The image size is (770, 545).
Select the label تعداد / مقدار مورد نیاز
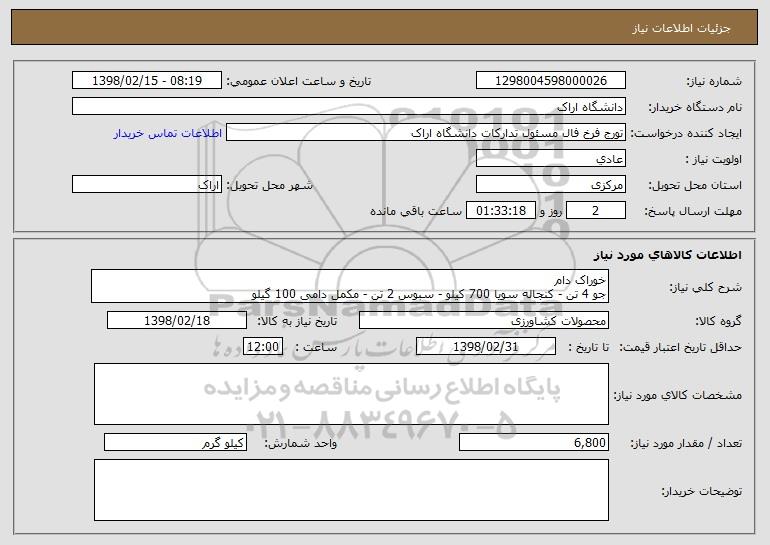point(686,443)
